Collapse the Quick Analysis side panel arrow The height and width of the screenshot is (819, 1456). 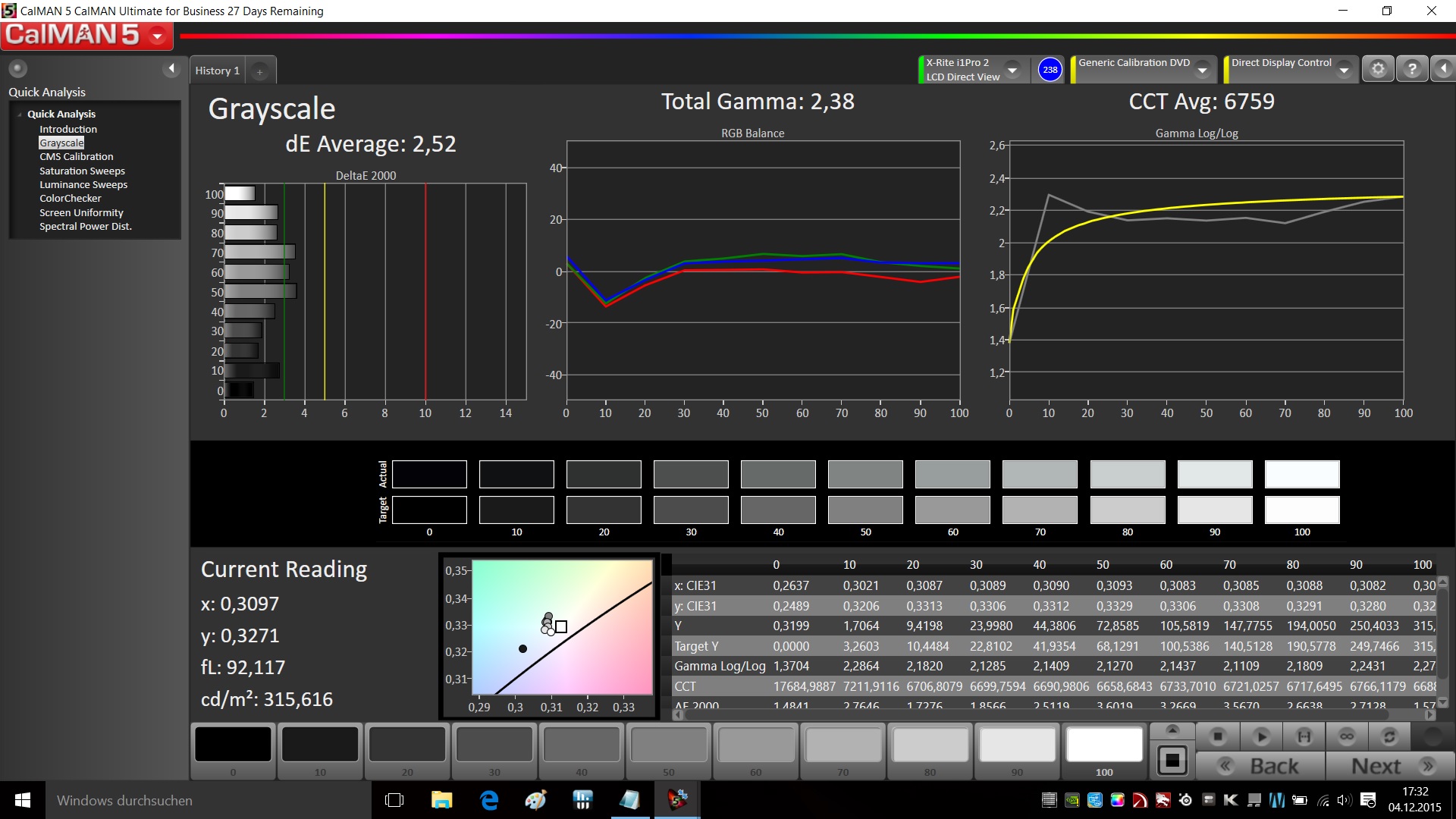171,69
